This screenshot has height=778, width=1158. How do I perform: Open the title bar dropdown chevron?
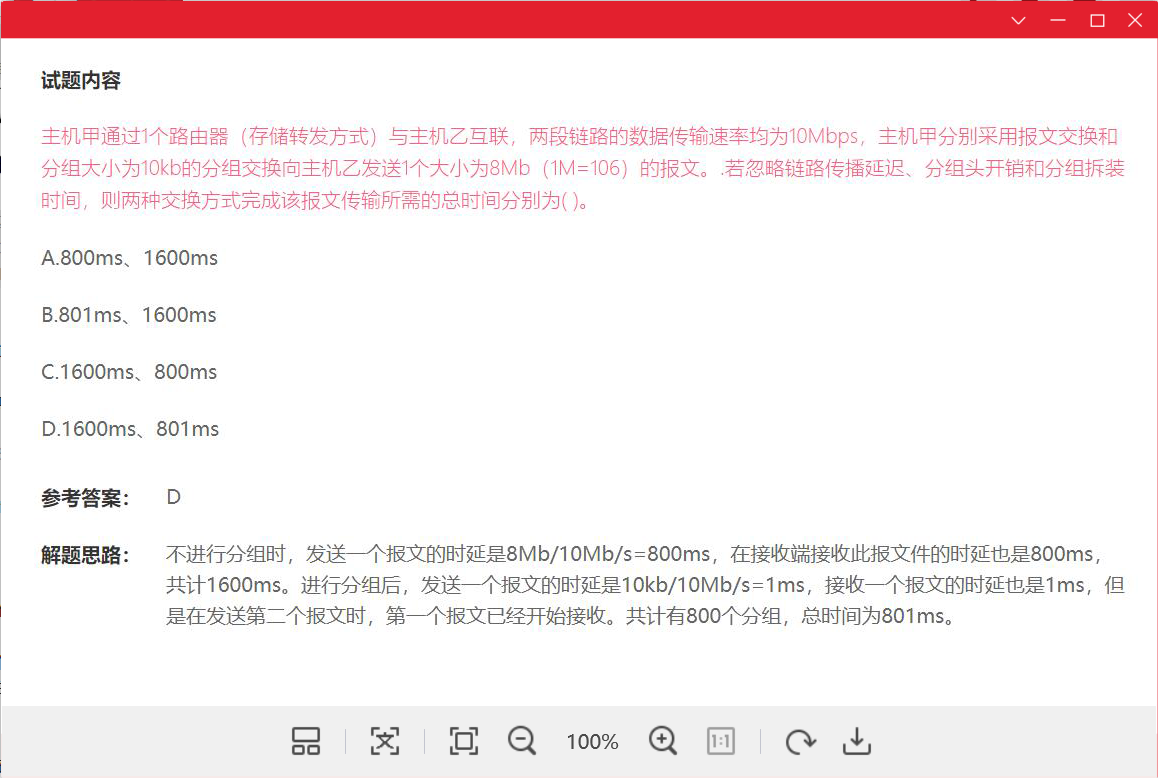pyautogui.click(x=1018, y=20)
